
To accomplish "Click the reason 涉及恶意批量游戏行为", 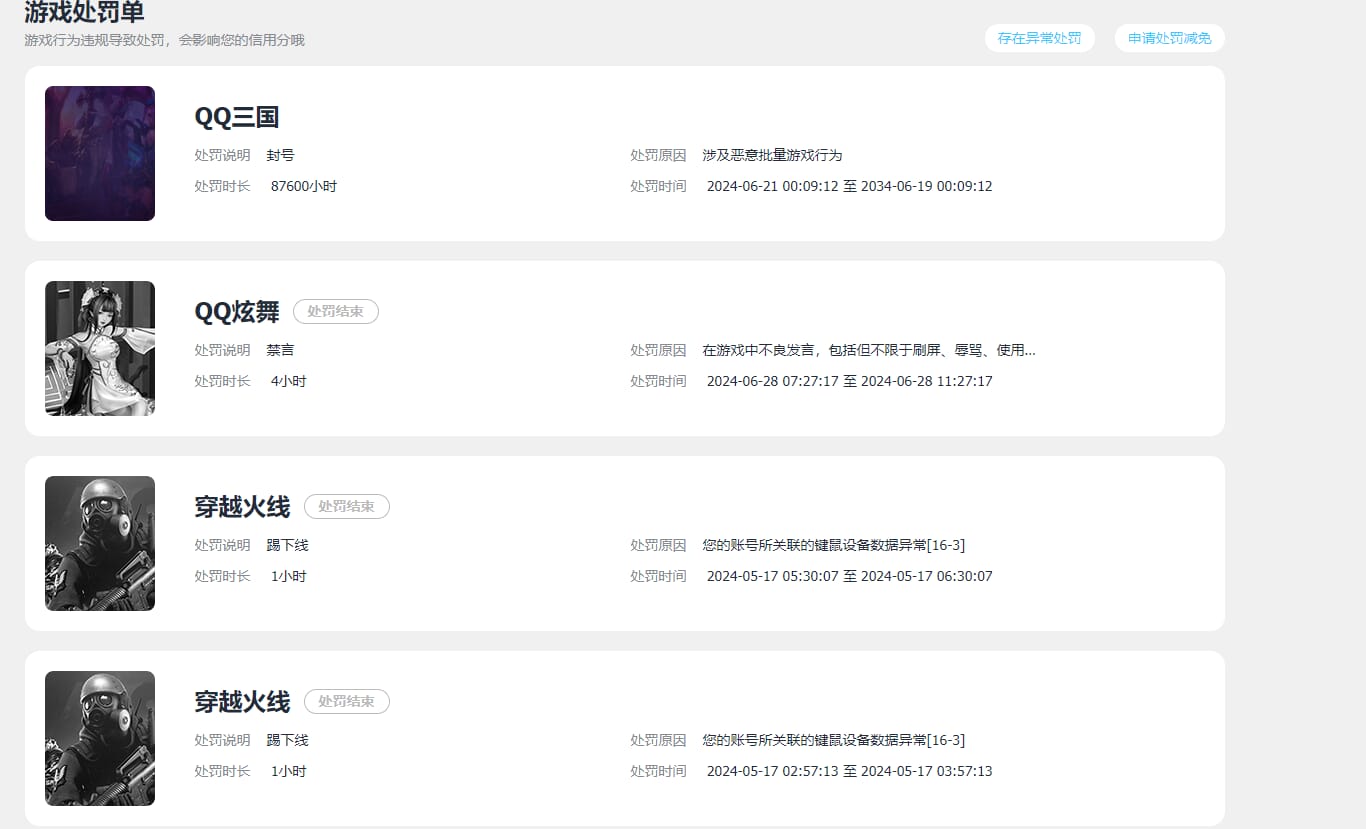I will coord(773,156).
